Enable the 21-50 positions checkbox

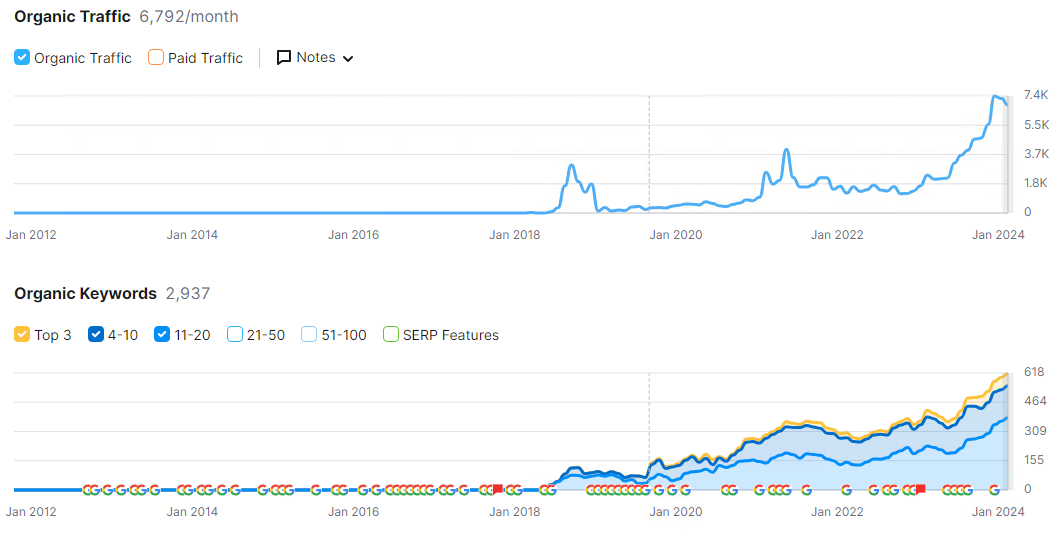click(235, 334)
